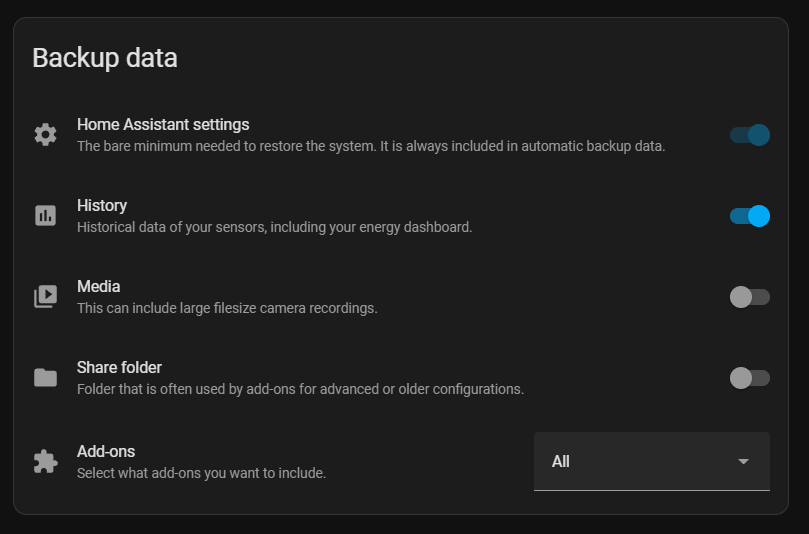The height and width of the screenshot is (534, 809).
Task: Enable the Media backup toggle
Action: (749, 297)
